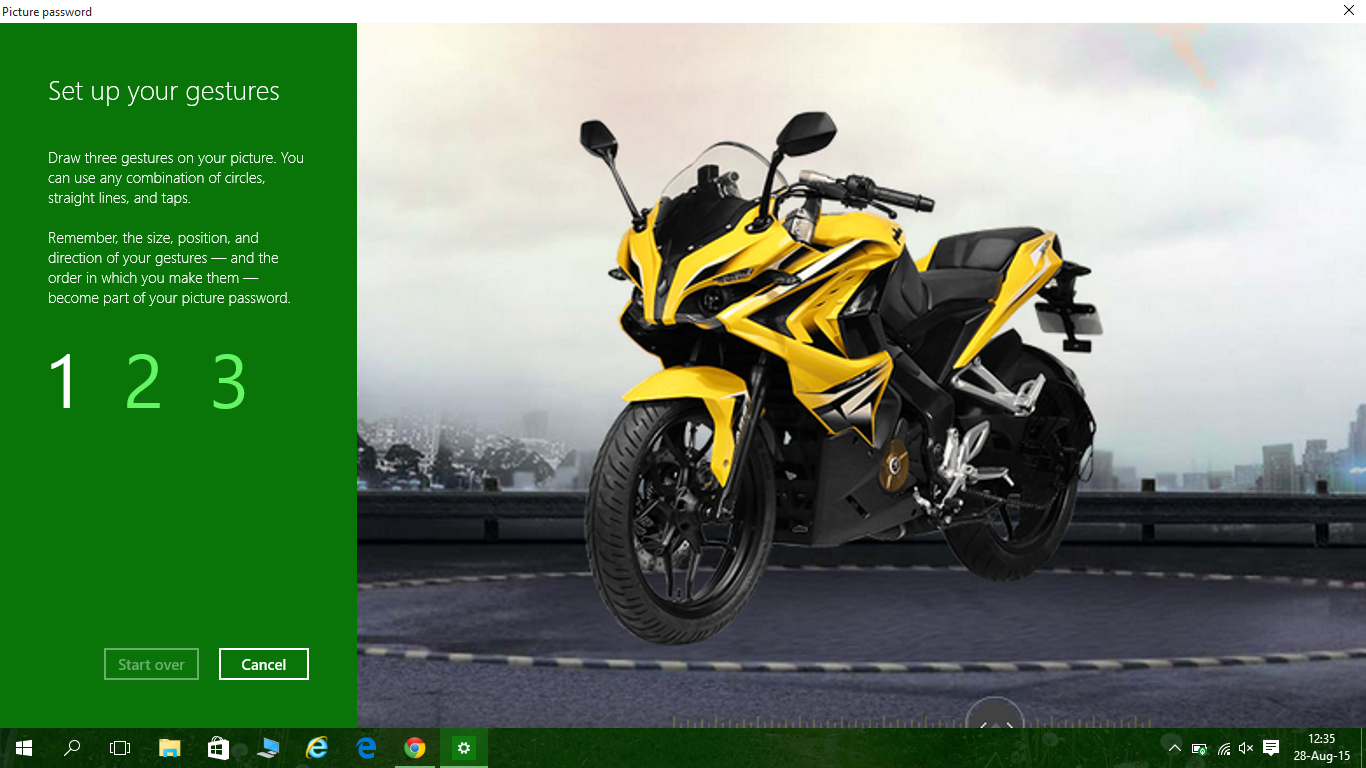This screenshot has height=768, width=1366.
Task: Launch Microsoft Edge from taskbar
Action: (366, 748)
